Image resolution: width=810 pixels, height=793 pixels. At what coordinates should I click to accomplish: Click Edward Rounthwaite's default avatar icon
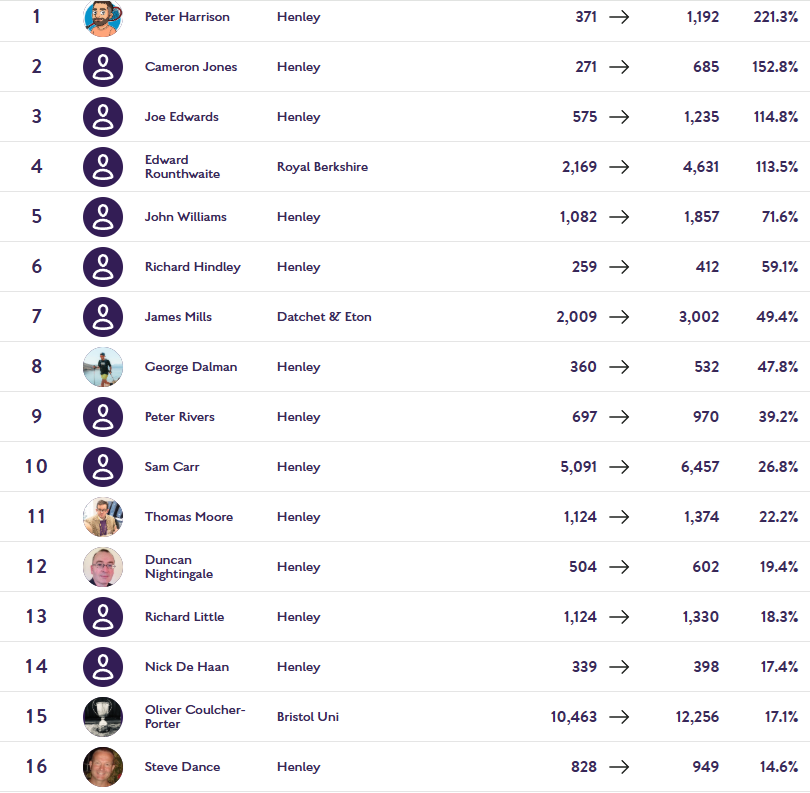103,167
